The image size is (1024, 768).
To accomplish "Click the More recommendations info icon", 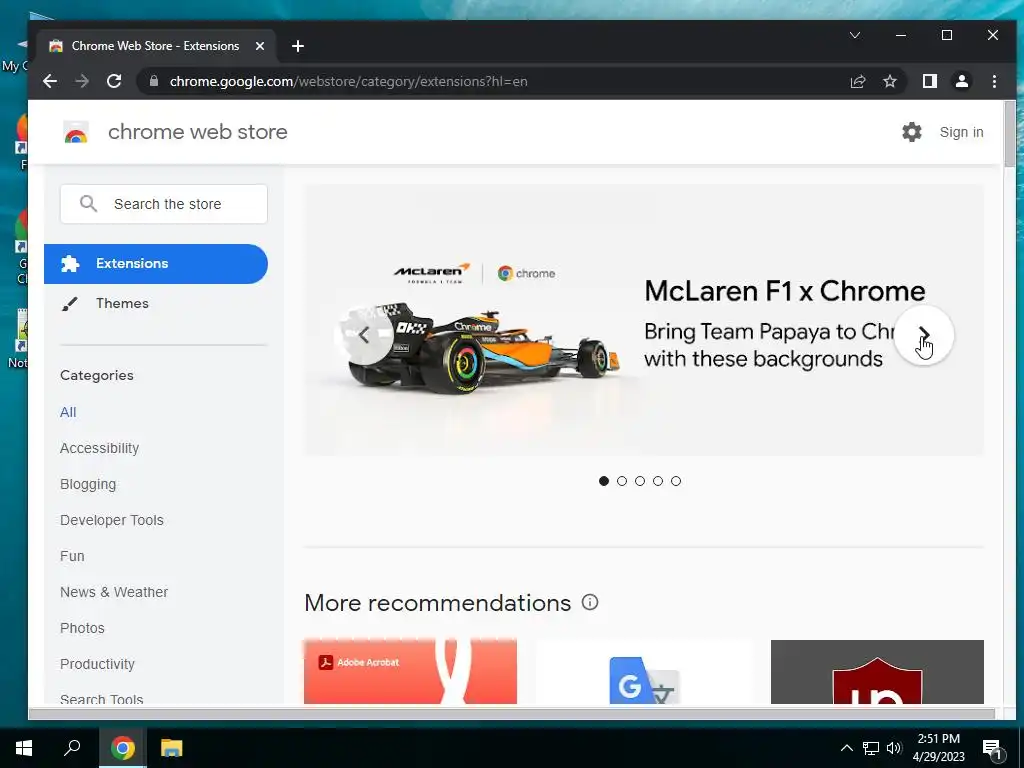I will [x=590, y=602].
